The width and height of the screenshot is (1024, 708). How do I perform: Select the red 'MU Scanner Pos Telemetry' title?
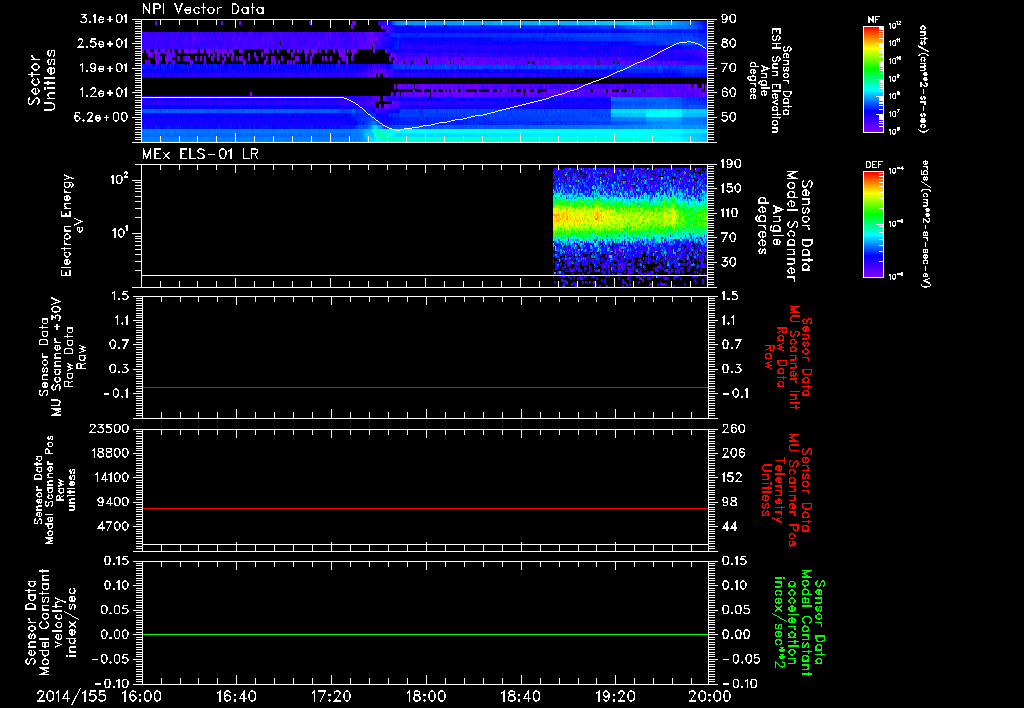[x=786, y=491]
